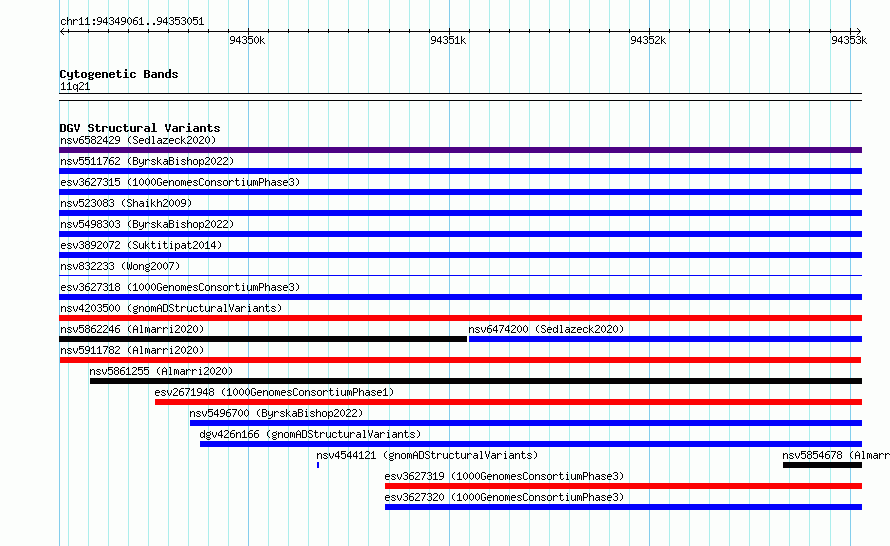The image size is (890, 546).
Task: Open nsv5861255 (Almarri2020) variant label
Action: [x=161, y=371]
